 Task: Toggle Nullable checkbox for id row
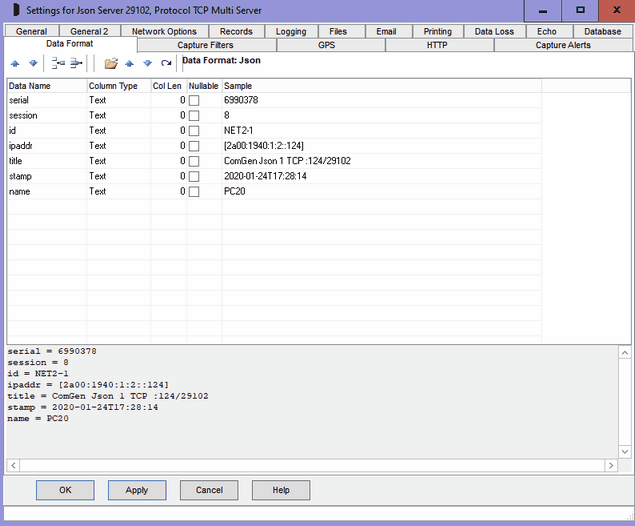(194, 131)
